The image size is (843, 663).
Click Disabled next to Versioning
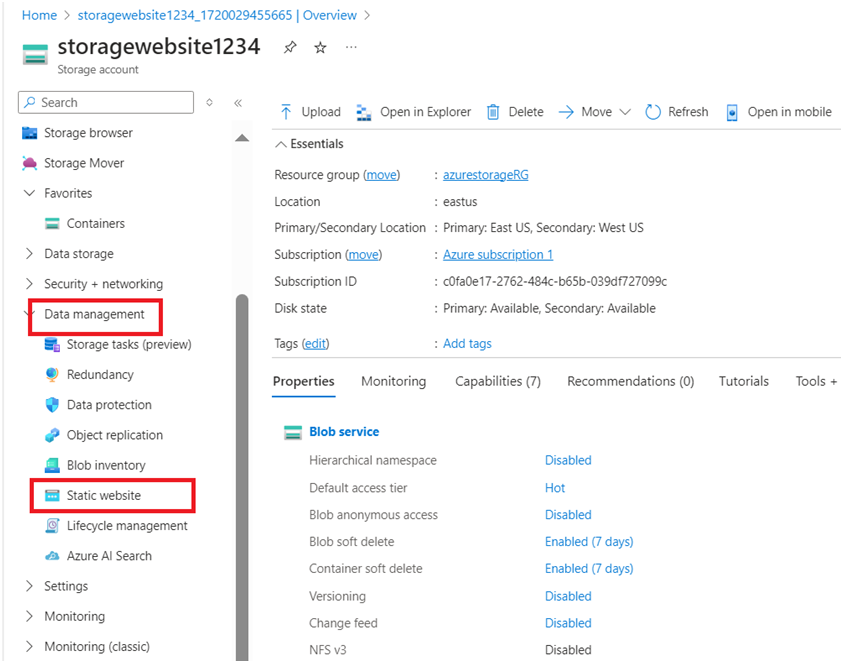(568, 596)
